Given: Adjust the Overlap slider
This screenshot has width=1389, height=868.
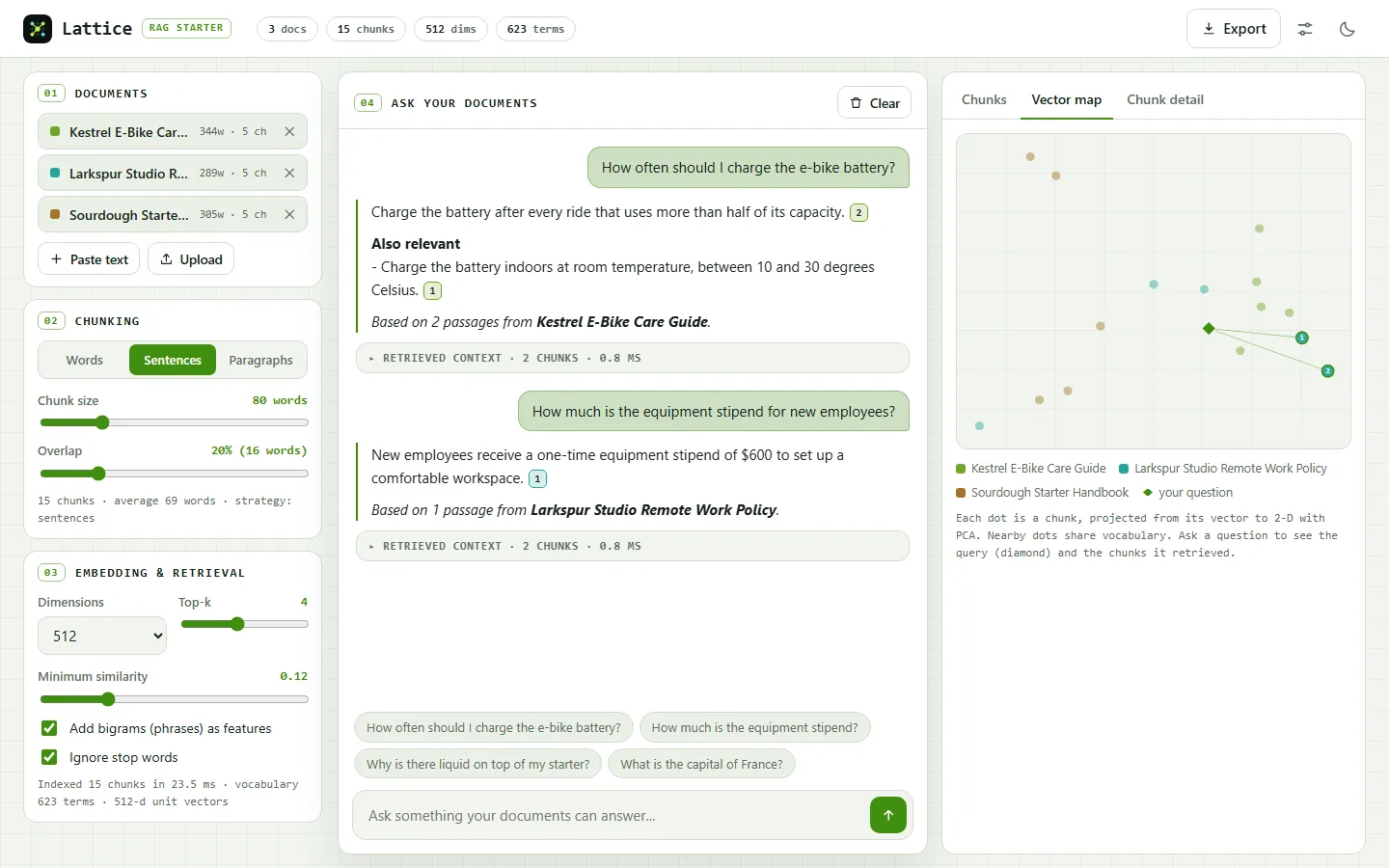Looking at the screenshot, I should (174, 474).
